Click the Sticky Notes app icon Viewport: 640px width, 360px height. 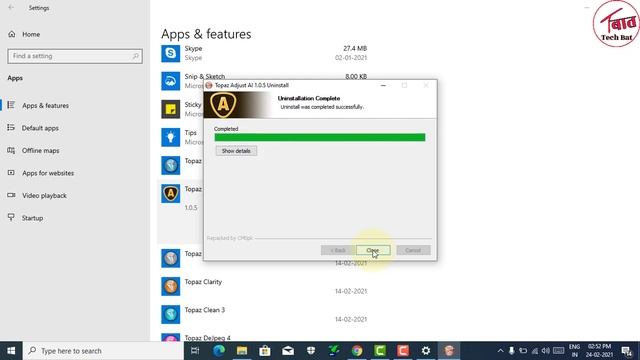point(171,109)
